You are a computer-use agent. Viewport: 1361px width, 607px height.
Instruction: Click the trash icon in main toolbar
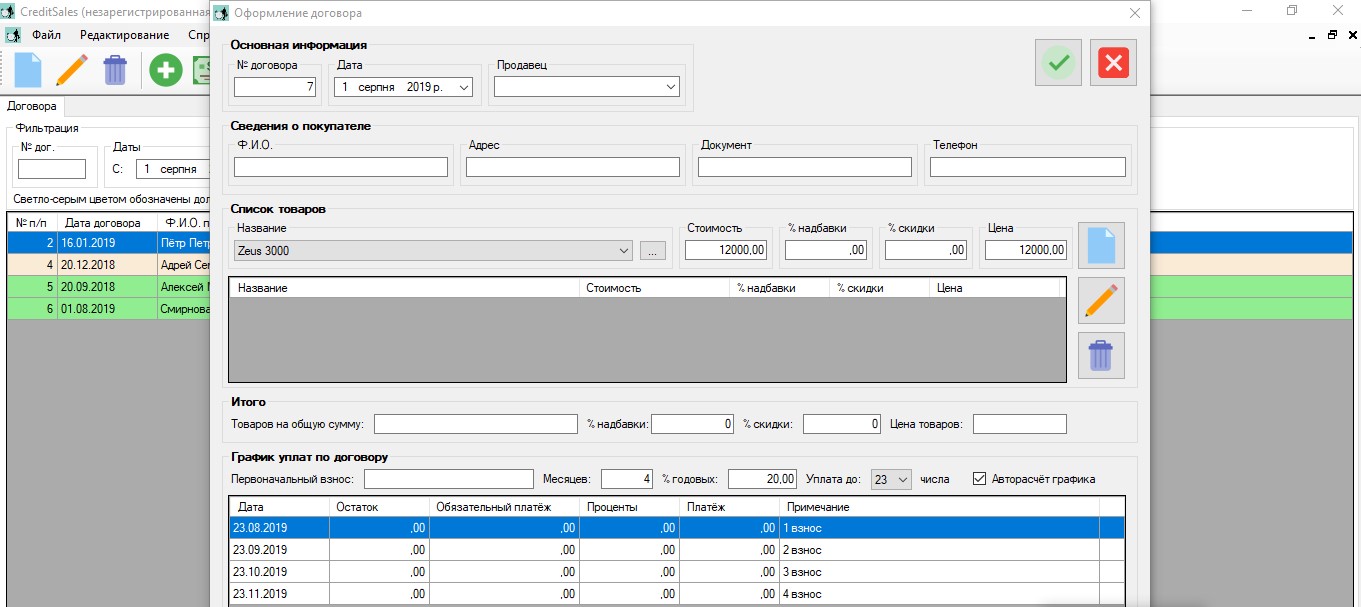[x=115, y=70]
